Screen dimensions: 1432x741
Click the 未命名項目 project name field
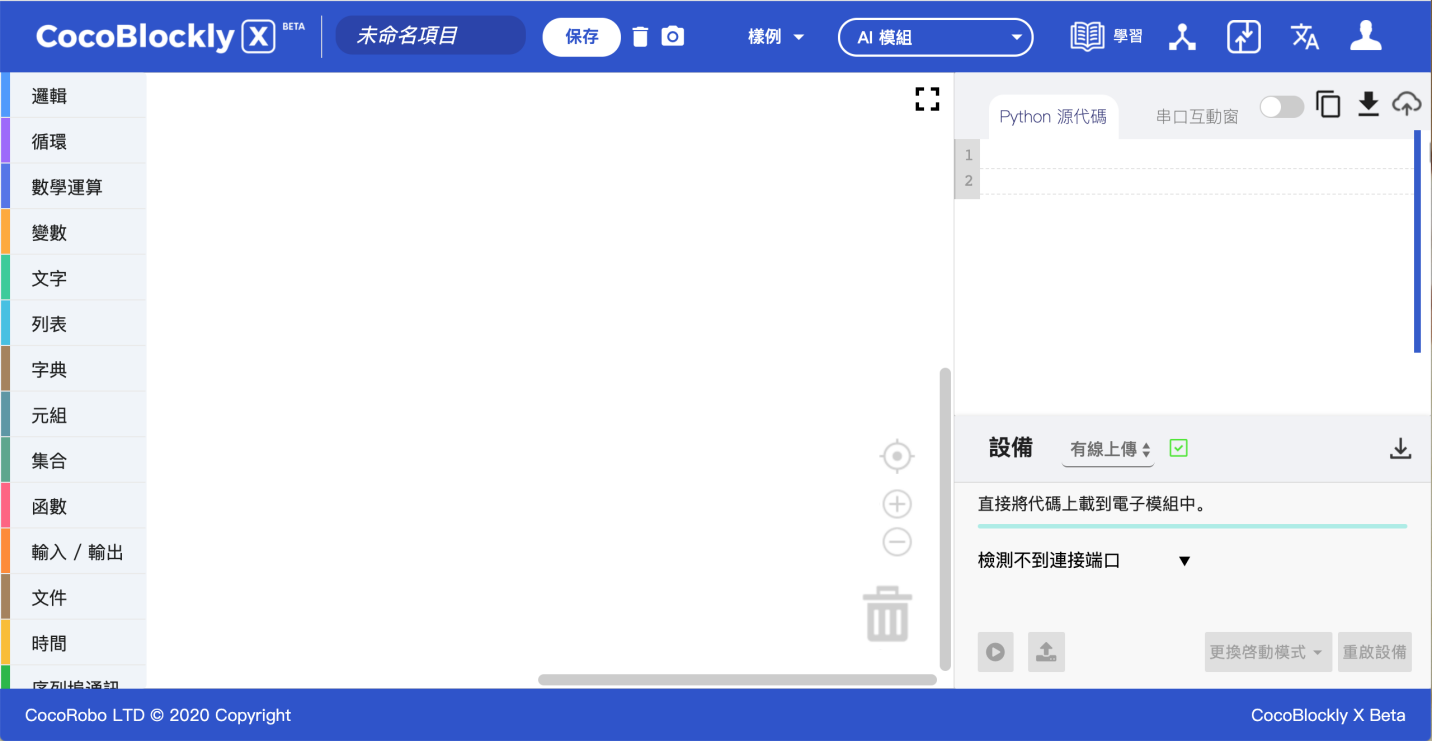click(430, 36)
